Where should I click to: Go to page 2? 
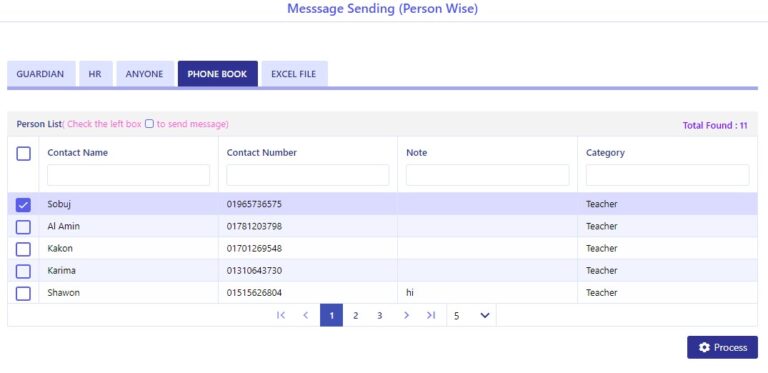pos(356,316)
